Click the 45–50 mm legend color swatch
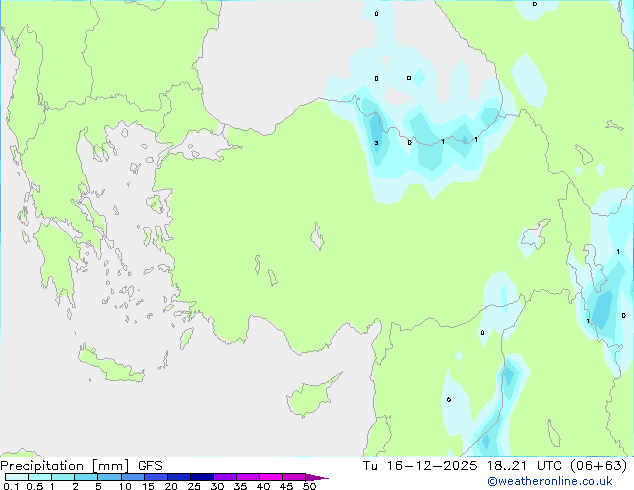634x490 pixels. pos(294,477)
